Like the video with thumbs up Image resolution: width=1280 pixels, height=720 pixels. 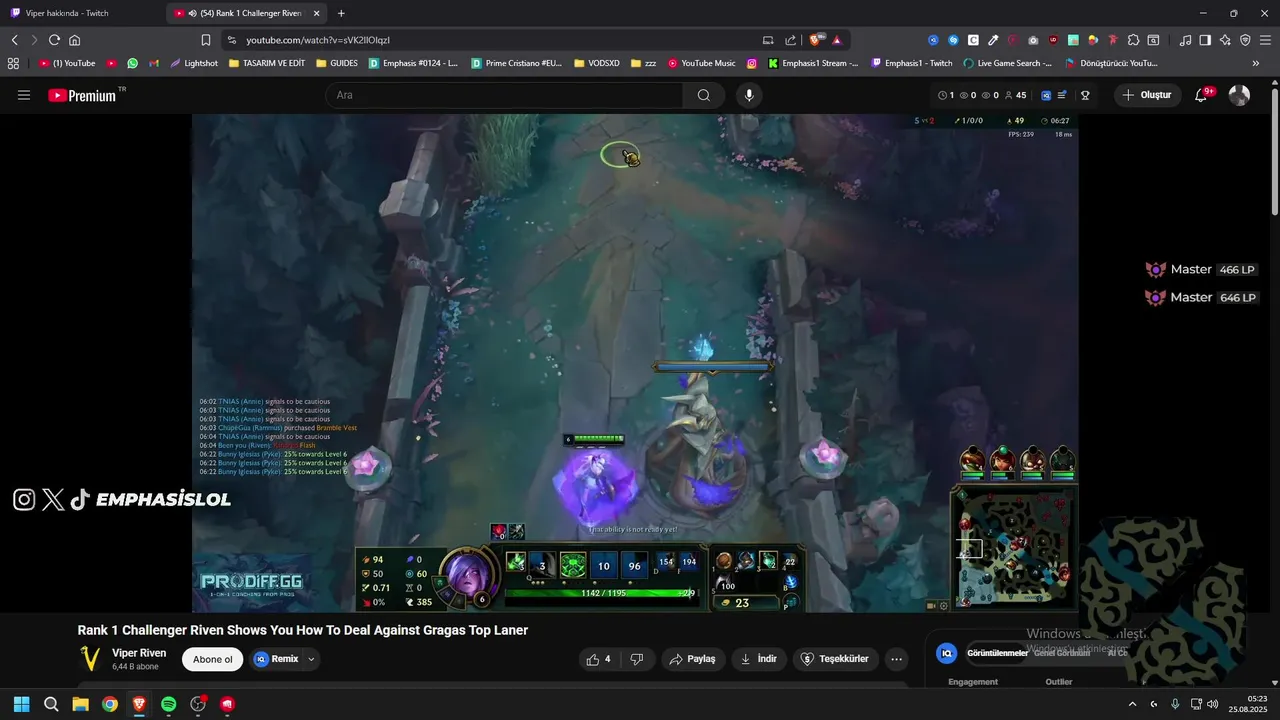599,659
